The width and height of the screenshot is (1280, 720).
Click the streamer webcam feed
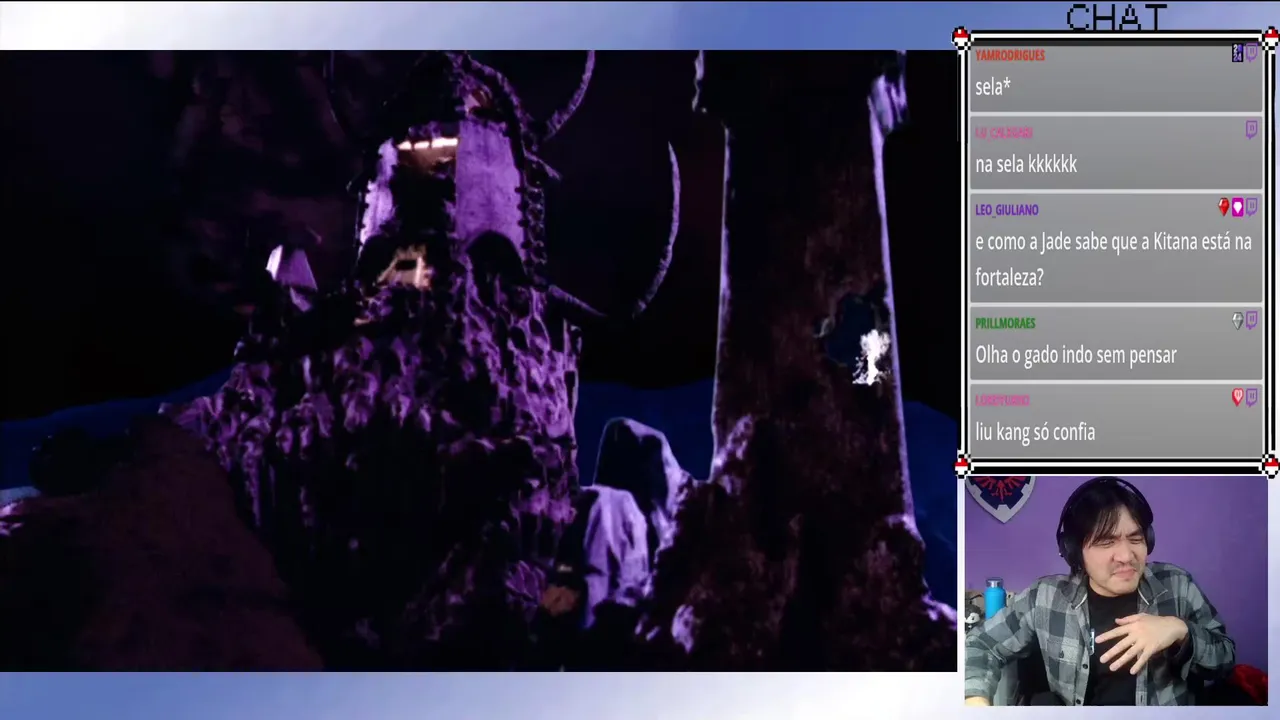pos(1116,590)
